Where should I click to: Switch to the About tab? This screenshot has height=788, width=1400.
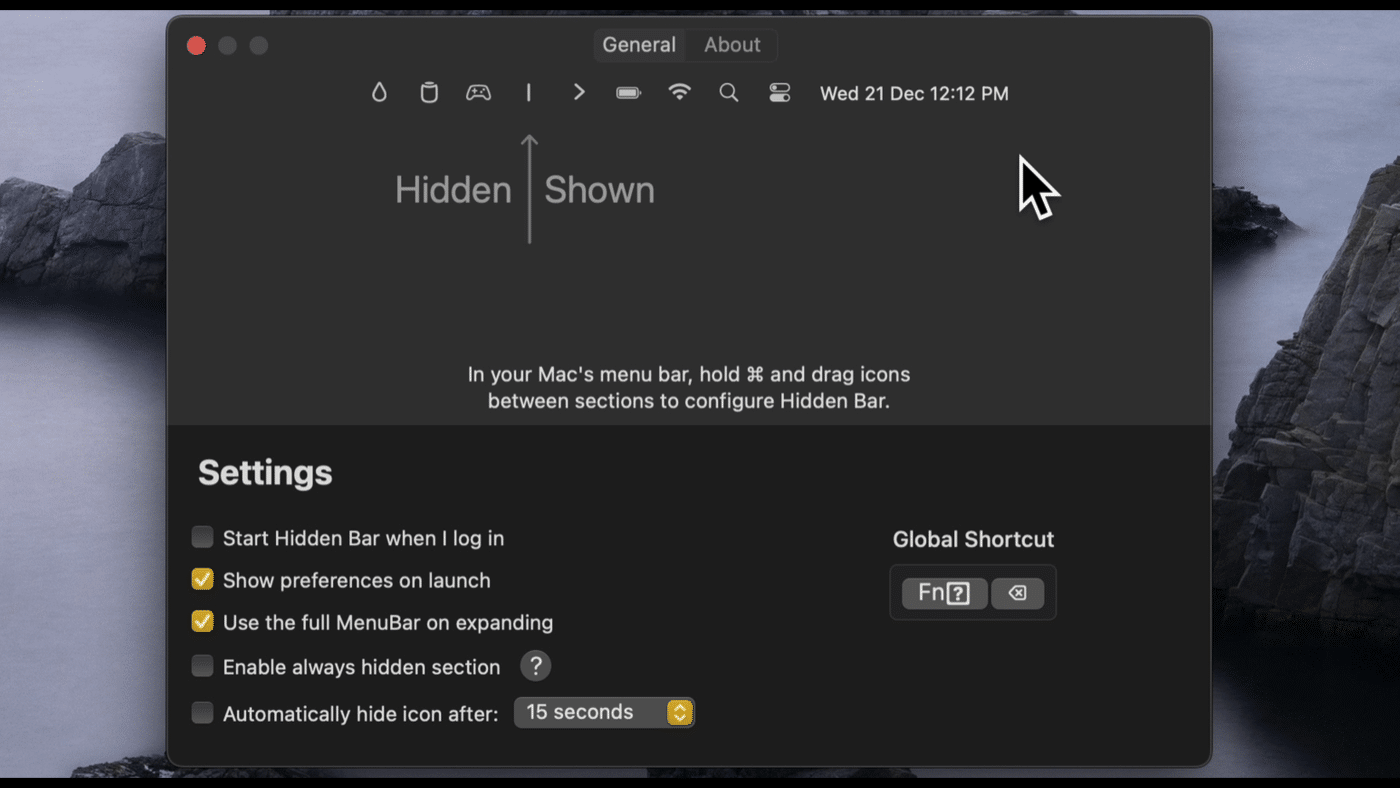tap(732, 45)
